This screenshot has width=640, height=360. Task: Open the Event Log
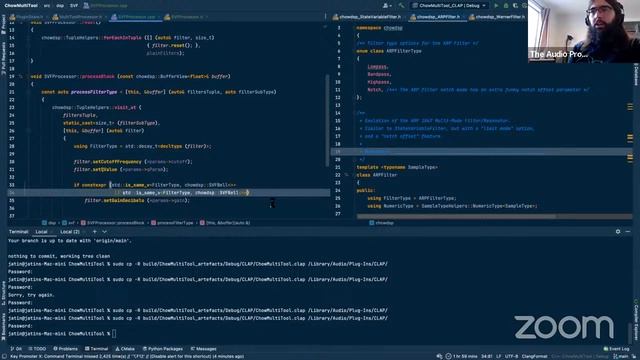click(x=616, y=349)
